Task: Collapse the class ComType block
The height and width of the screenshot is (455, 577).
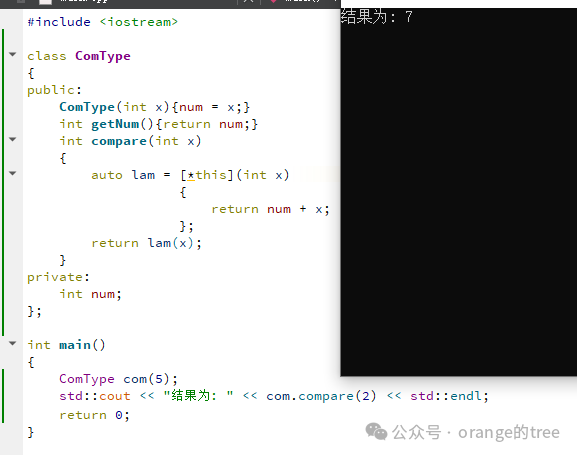Action: click(13, 54)
